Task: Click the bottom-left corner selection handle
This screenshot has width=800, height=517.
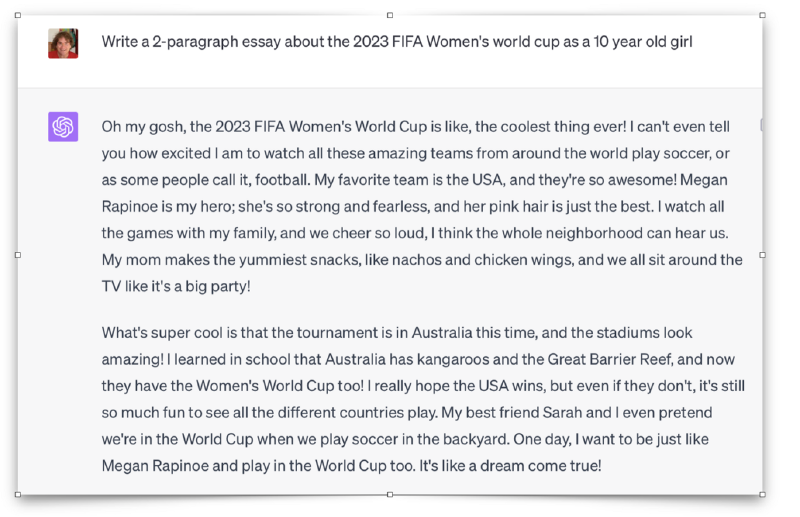Action: click(18, 494)
